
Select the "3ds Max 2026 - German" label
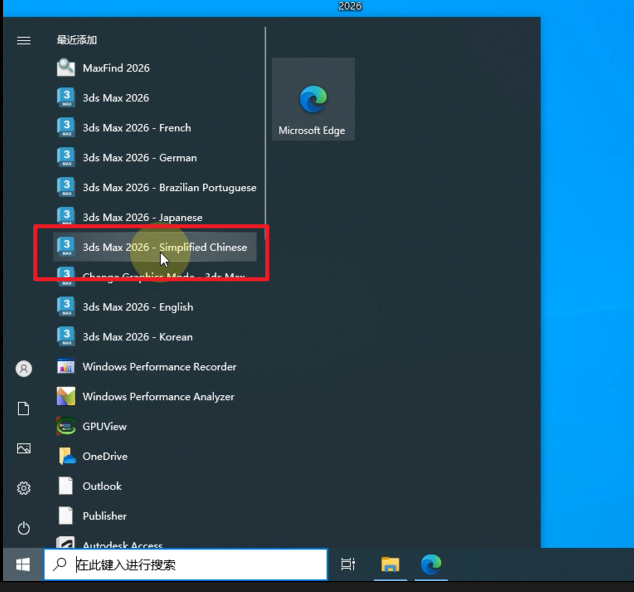tap(140, 158)
